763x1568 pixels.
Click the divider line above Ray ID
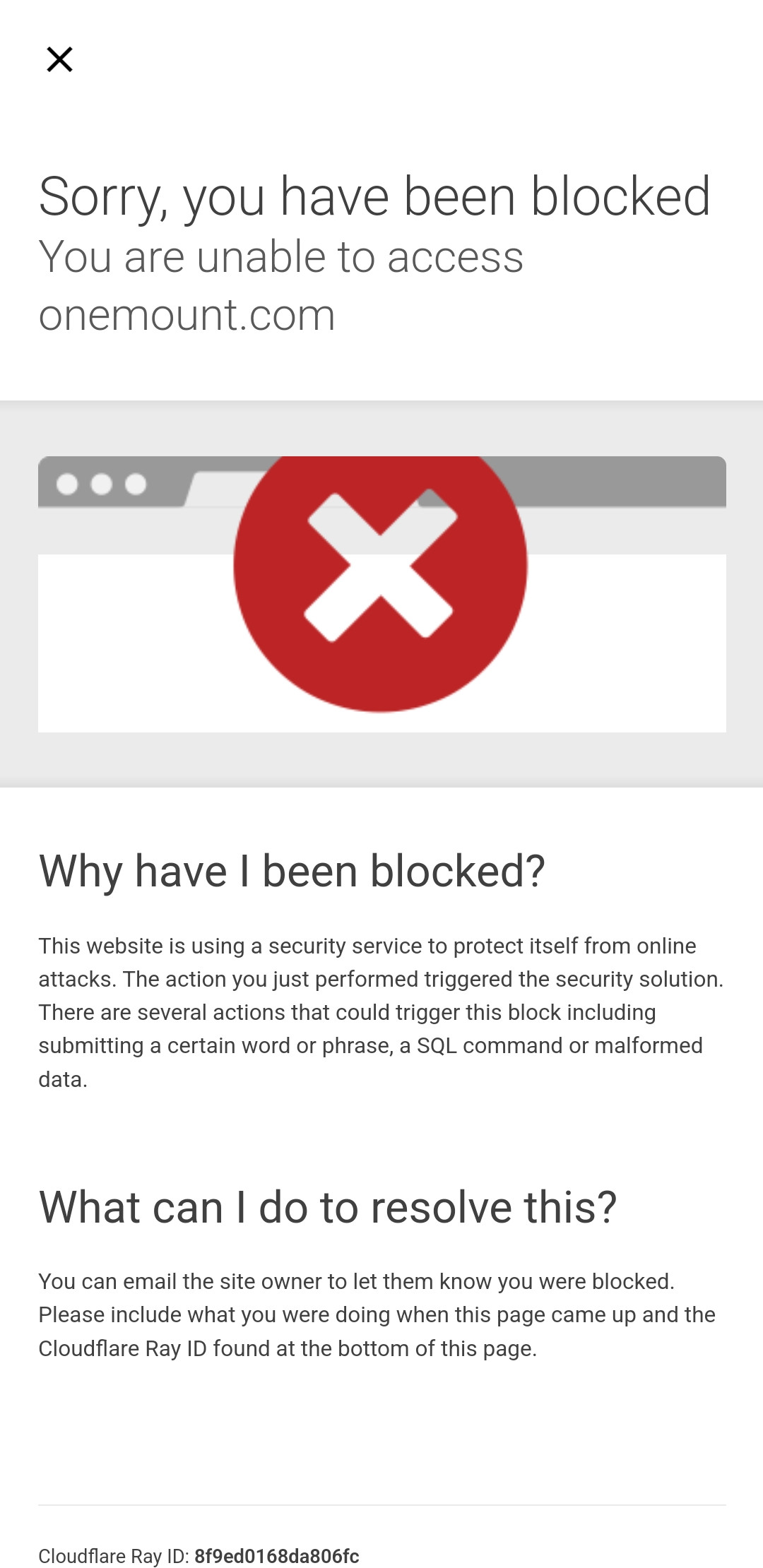tap(381, 1505)
